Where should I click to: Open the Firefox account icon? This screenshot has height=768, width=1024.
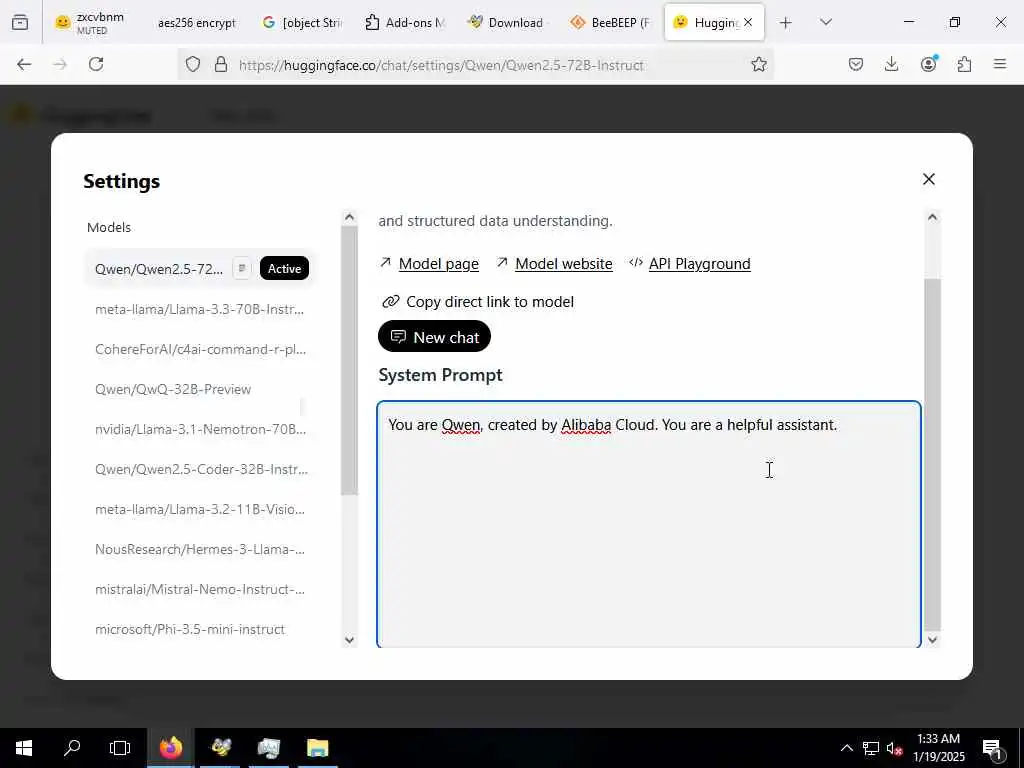[928, 64]
